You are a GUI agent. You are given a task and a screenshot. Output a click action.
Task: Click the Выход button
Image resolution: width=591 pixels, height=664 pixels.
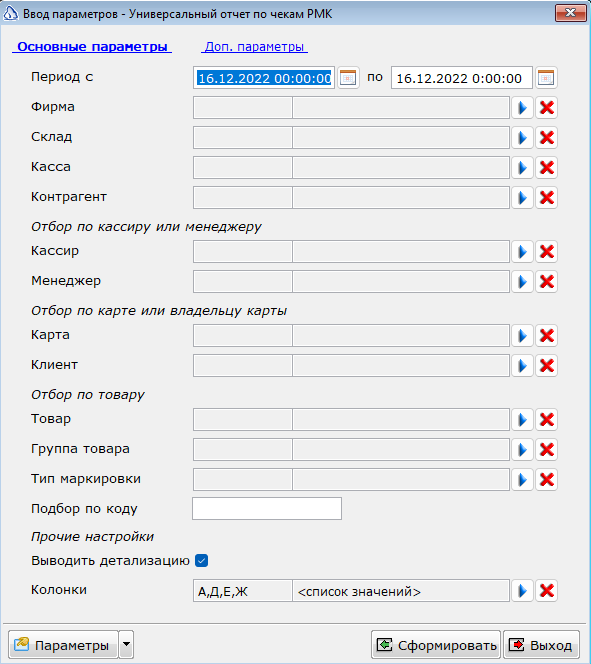point(541,645)
